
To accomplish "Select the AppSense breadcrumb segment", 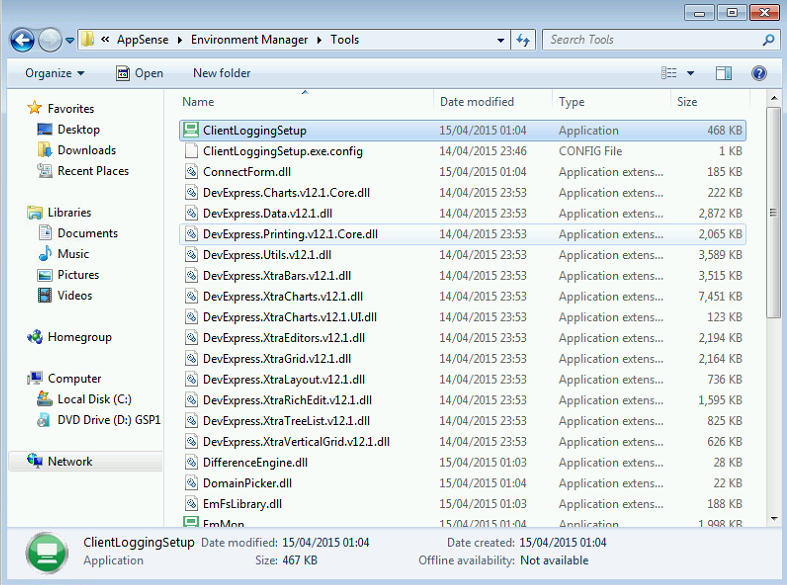I will click(143, 40).
